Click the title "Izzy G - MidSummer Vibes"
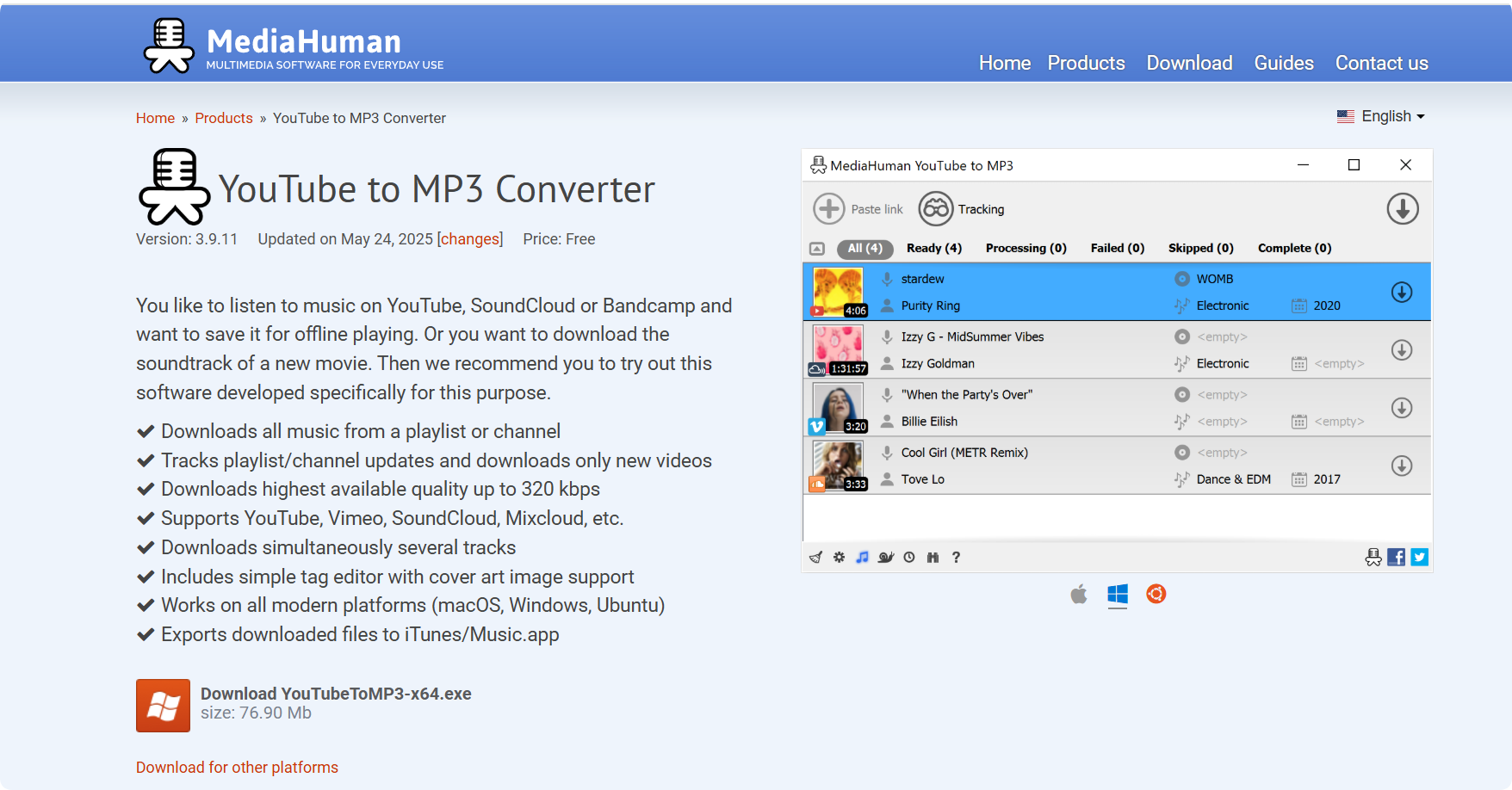 point(972,336)
